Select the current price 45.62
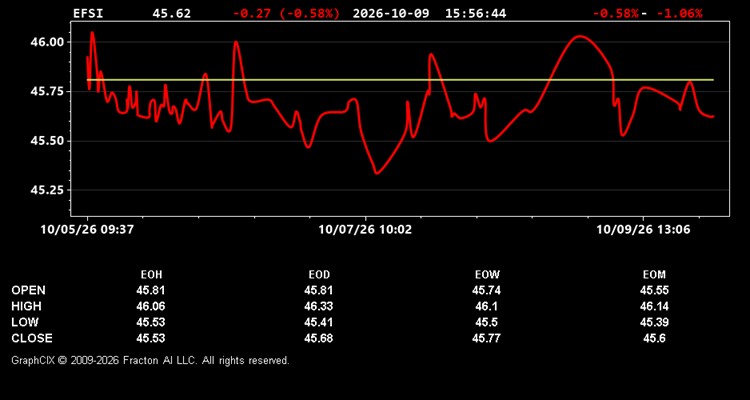Viewport: 750px width, 400px height. [x=171, y=13]
